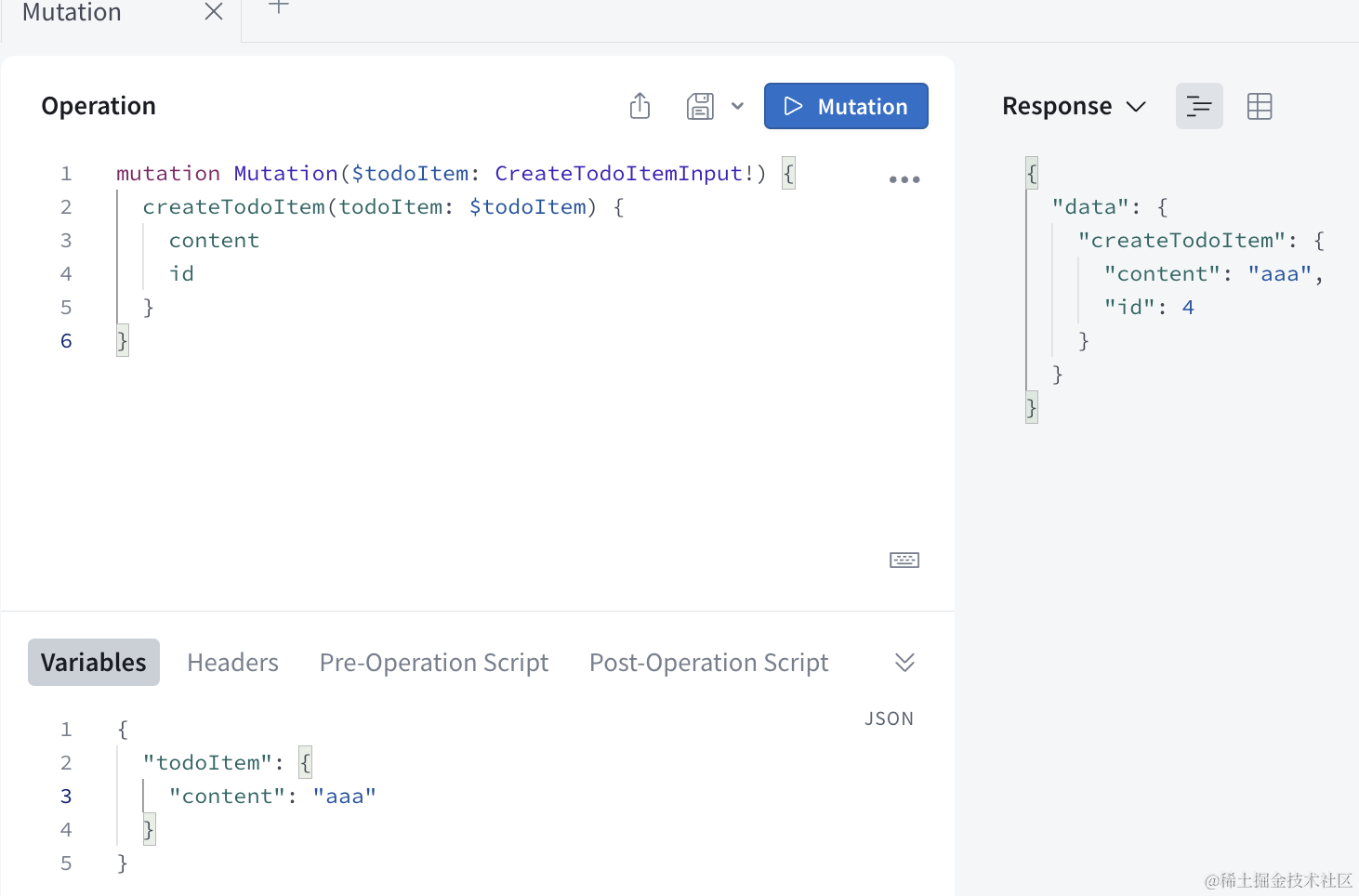Switch response to JSON formatted view
1359x896 pixels.
tap(1198, 106)
